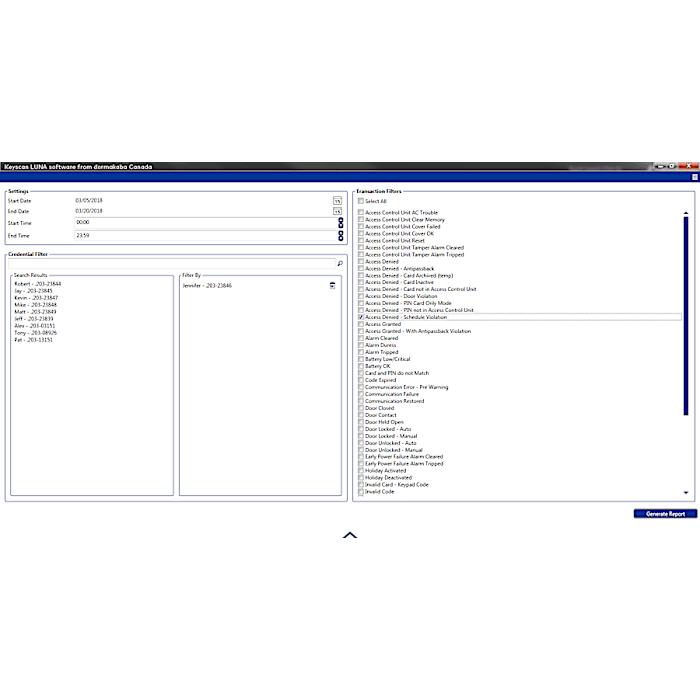
Task: Select Kevin - 203-23847 from Search Results
Action: (36, 298)
